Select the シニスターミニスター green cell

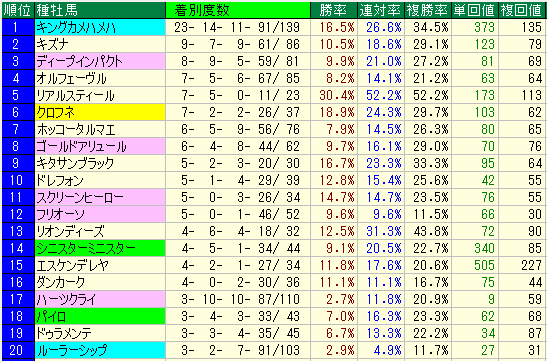(x=100, y=249)
